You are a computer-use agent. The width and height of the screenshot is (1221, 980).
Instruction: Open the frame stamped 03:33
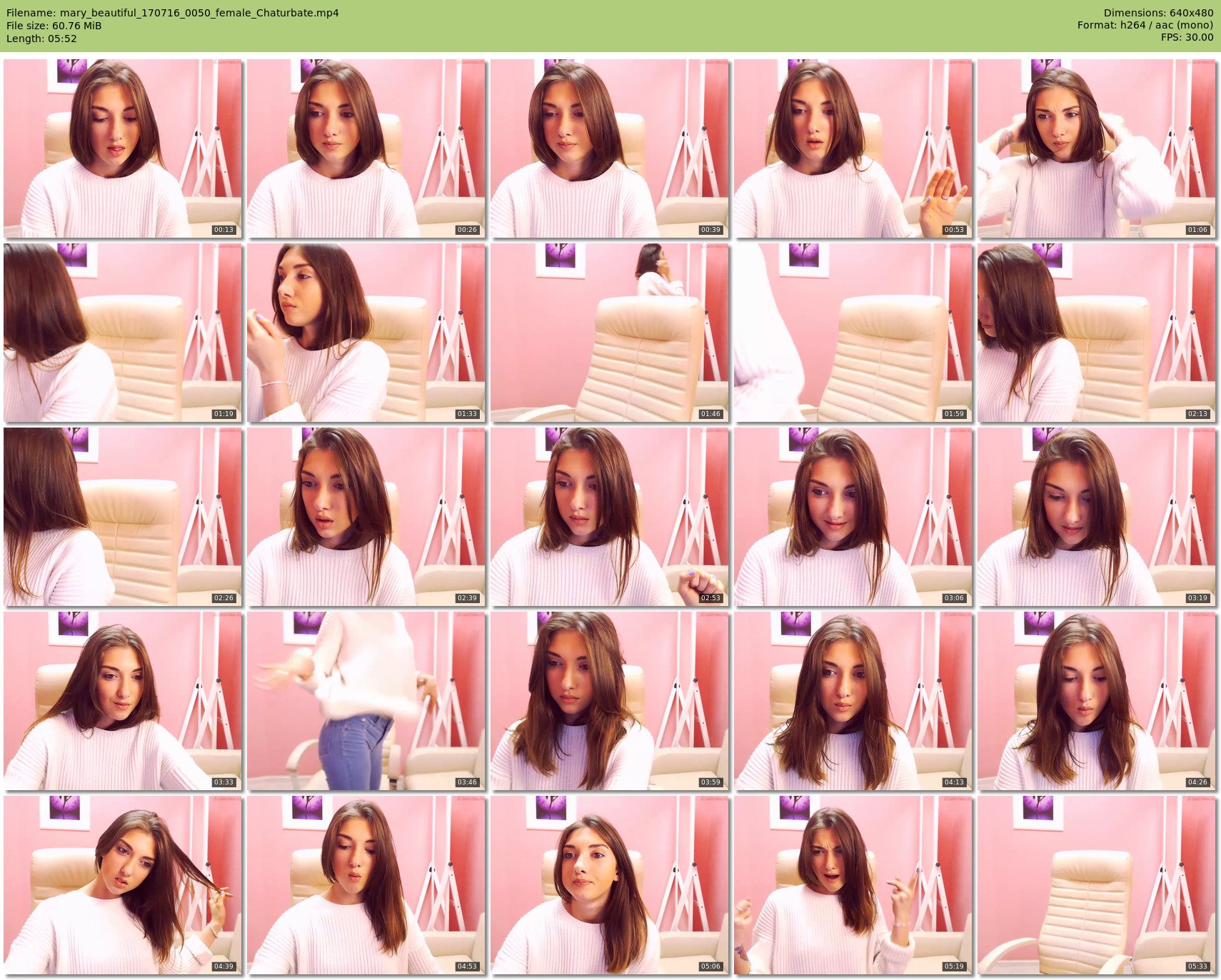[123, 701]
